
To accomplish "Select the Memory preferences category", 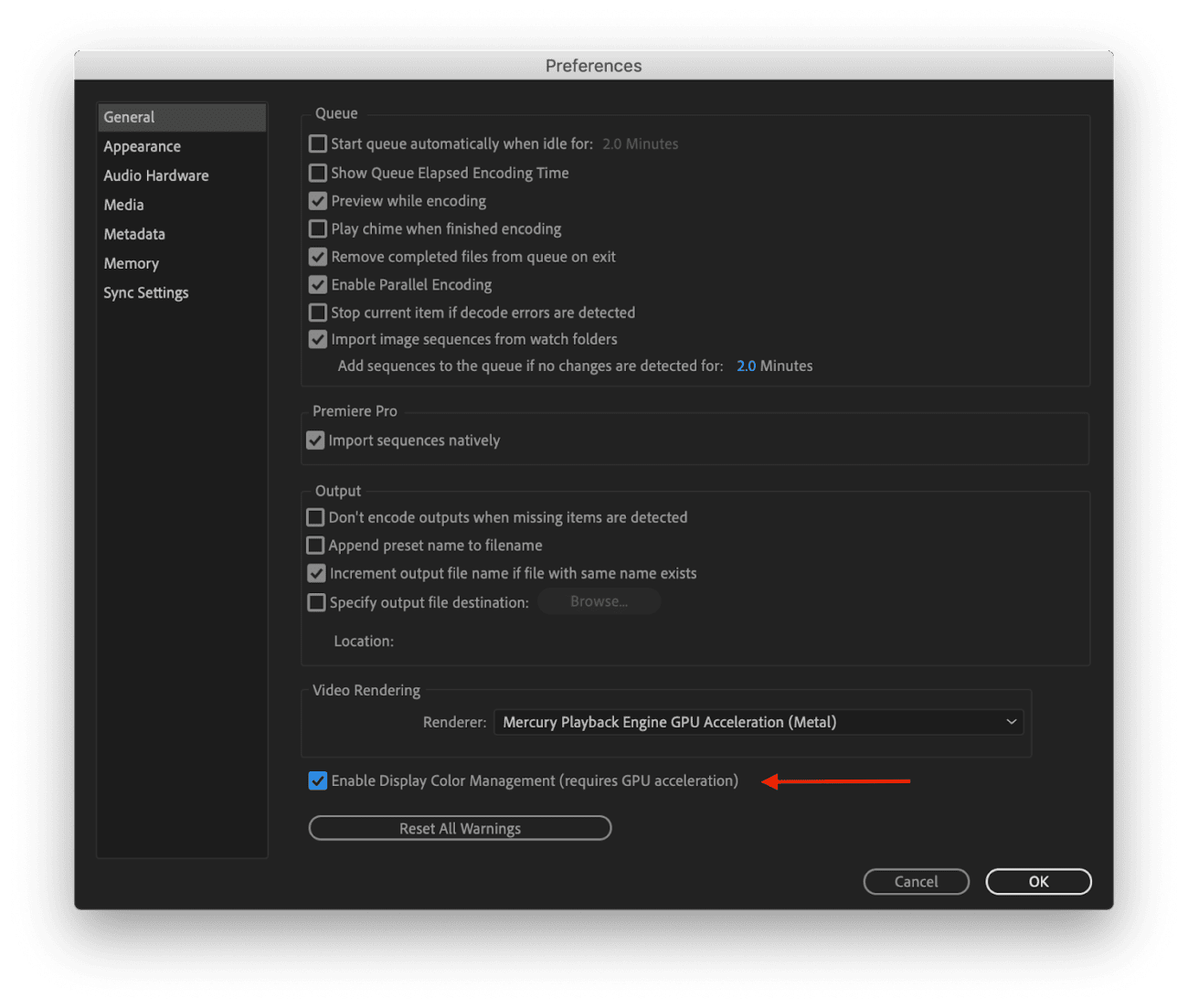I will (x=131, y=263).
